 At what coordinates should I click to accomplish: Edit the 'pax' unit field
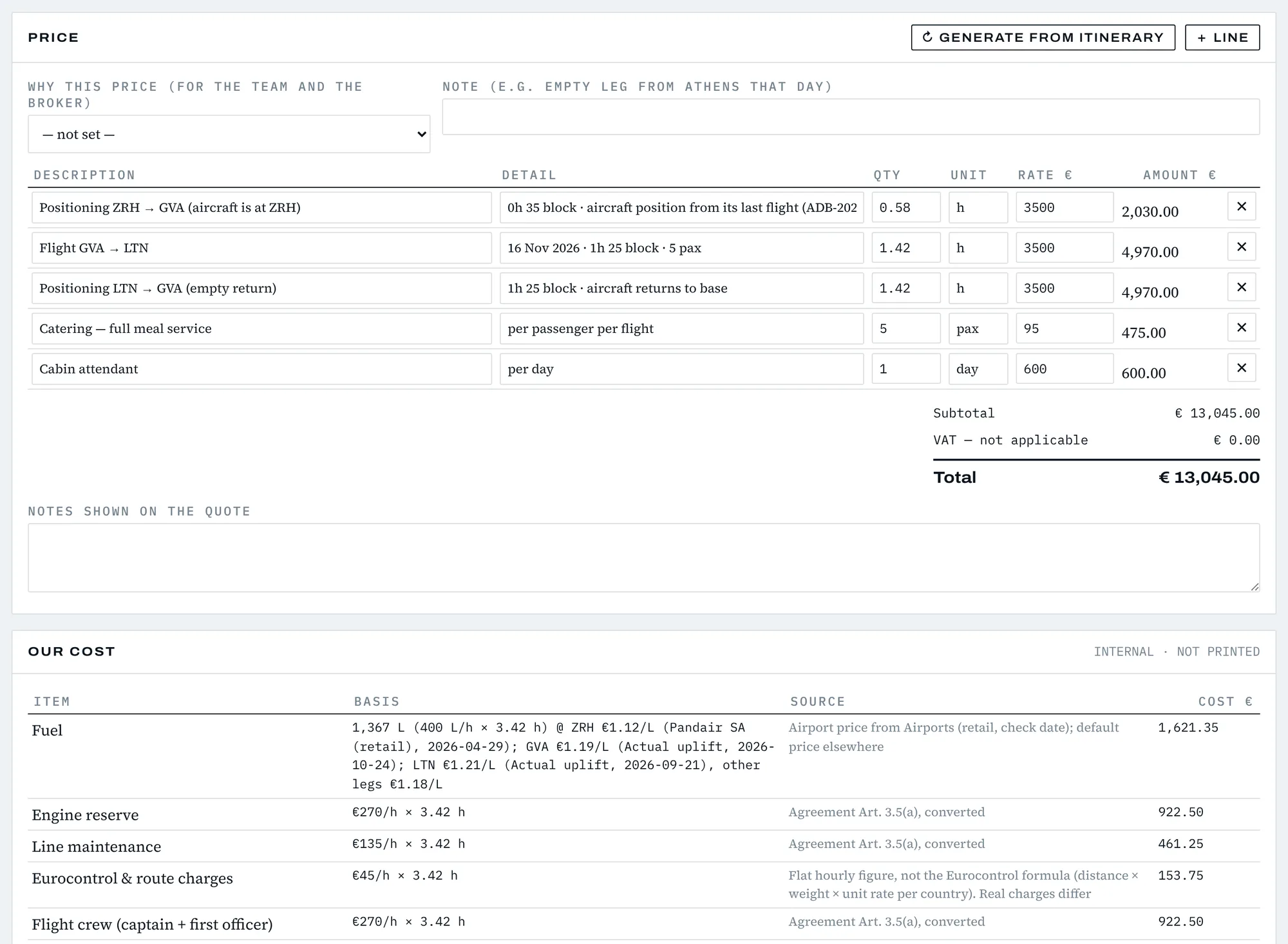tap(978, 328)
